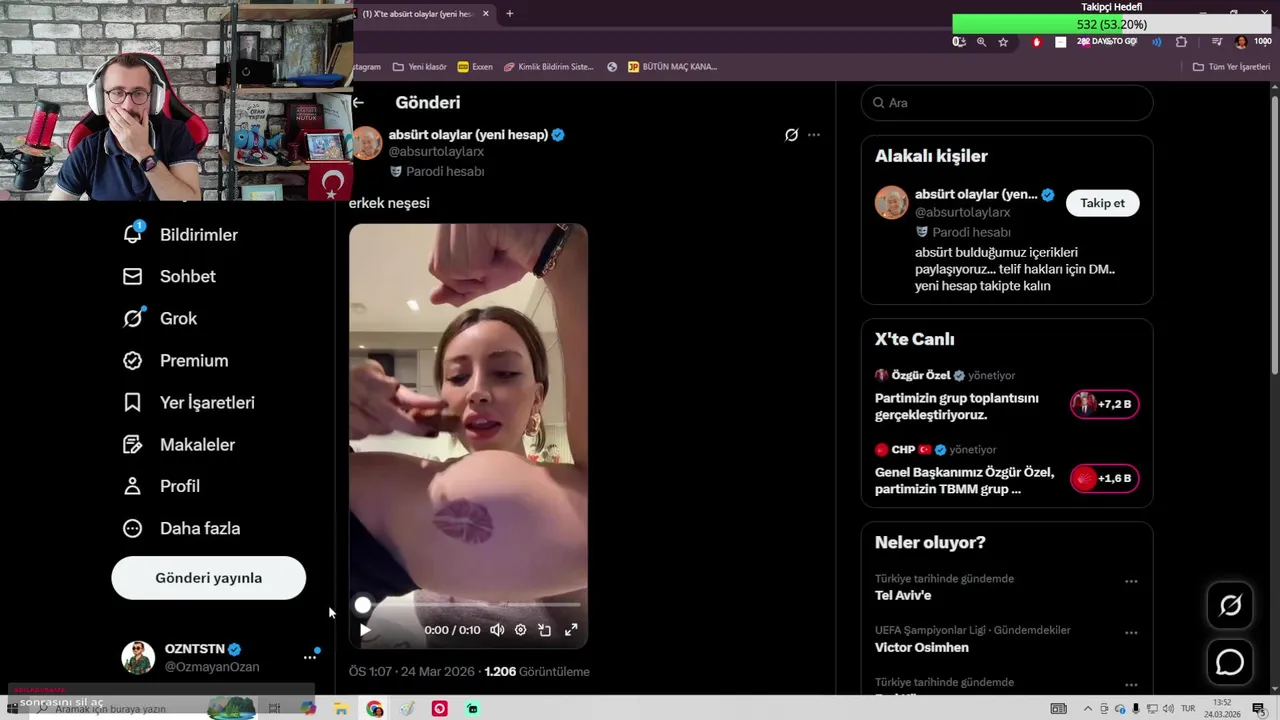The image size is (1280, 720).
Task: Click the browser zoom magnifier icon
Action: click(981, 42)
